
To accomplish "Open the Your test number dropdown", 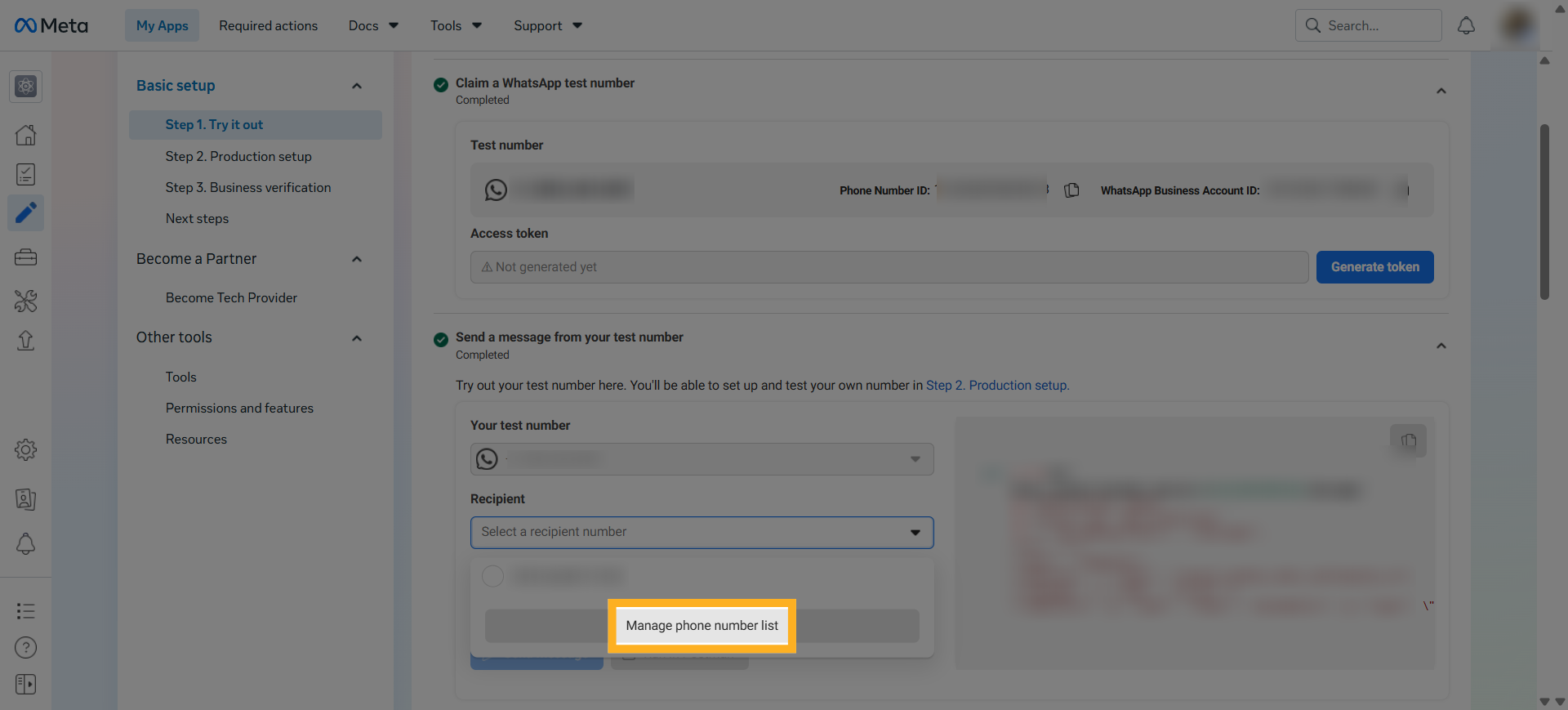I will (702, 459).
